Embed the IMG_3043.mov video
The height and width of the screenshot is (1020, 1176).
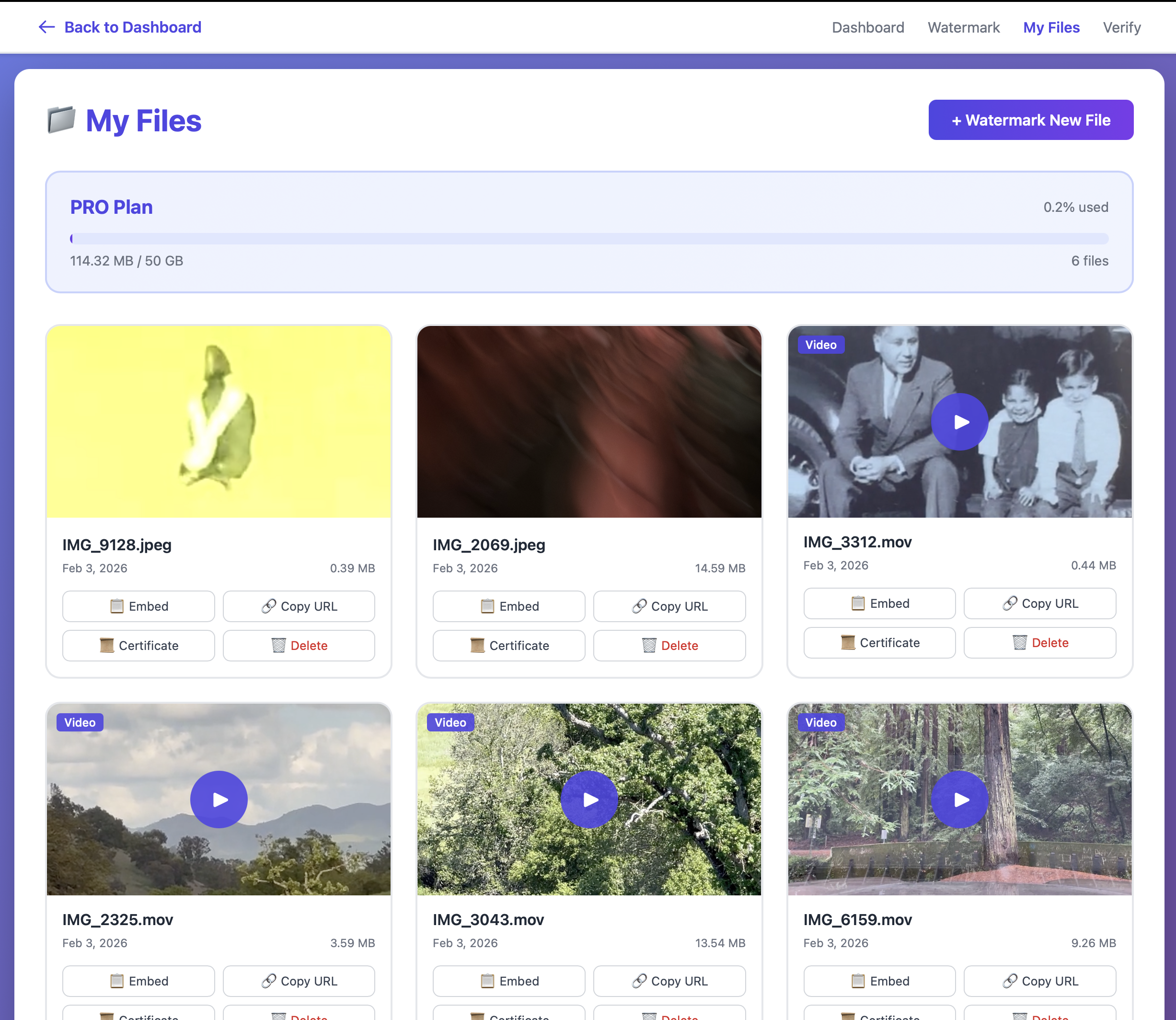[508, 981]
